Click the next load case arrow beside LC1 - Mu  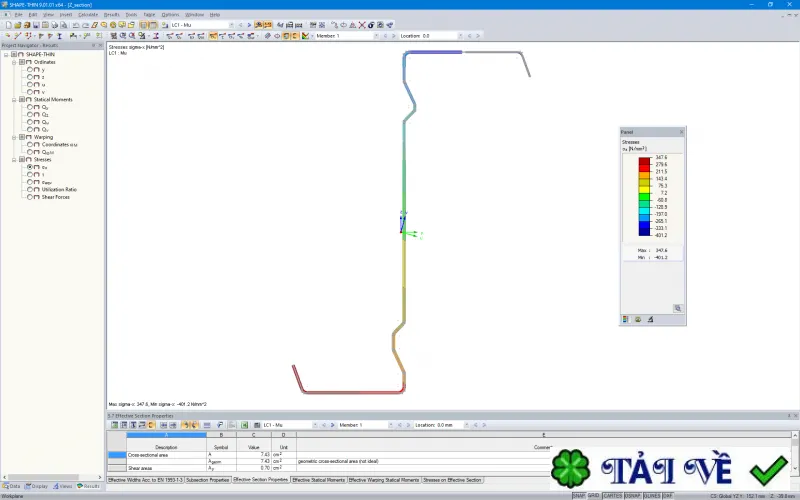pos(249,24)
